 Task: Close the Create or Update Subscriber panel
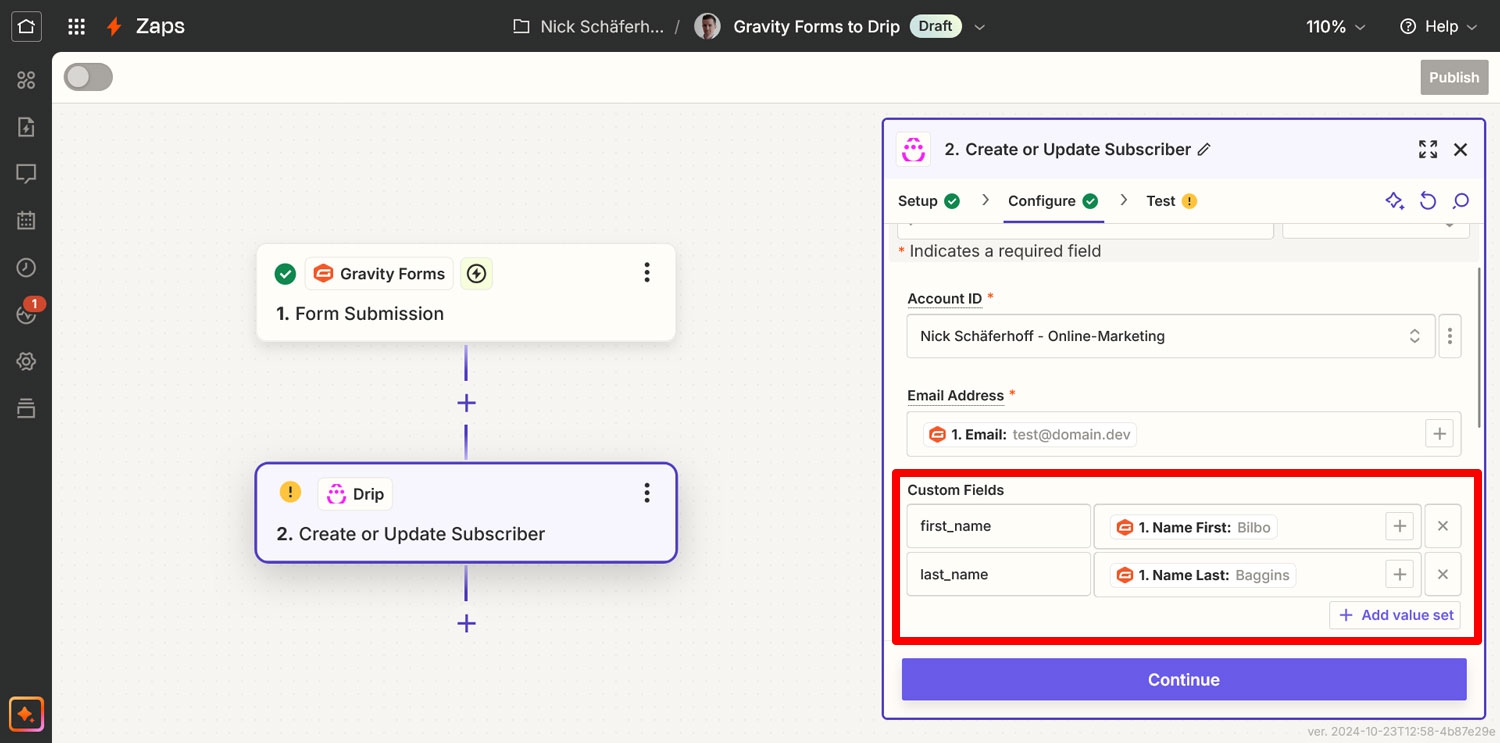(x=1460, y=149)
